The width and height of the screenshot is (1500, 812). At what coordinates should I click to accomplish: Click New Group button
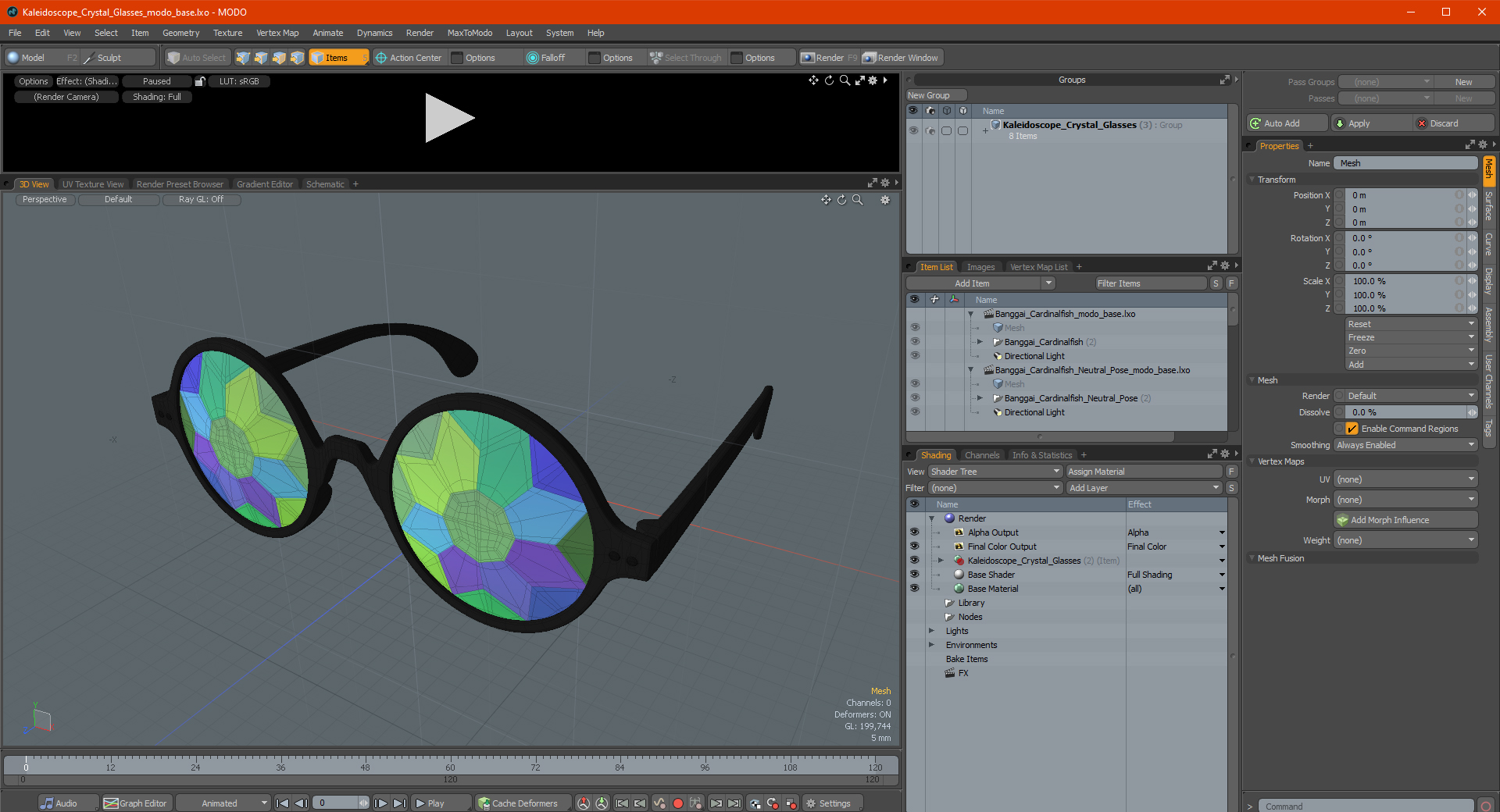tap(937, 95)
